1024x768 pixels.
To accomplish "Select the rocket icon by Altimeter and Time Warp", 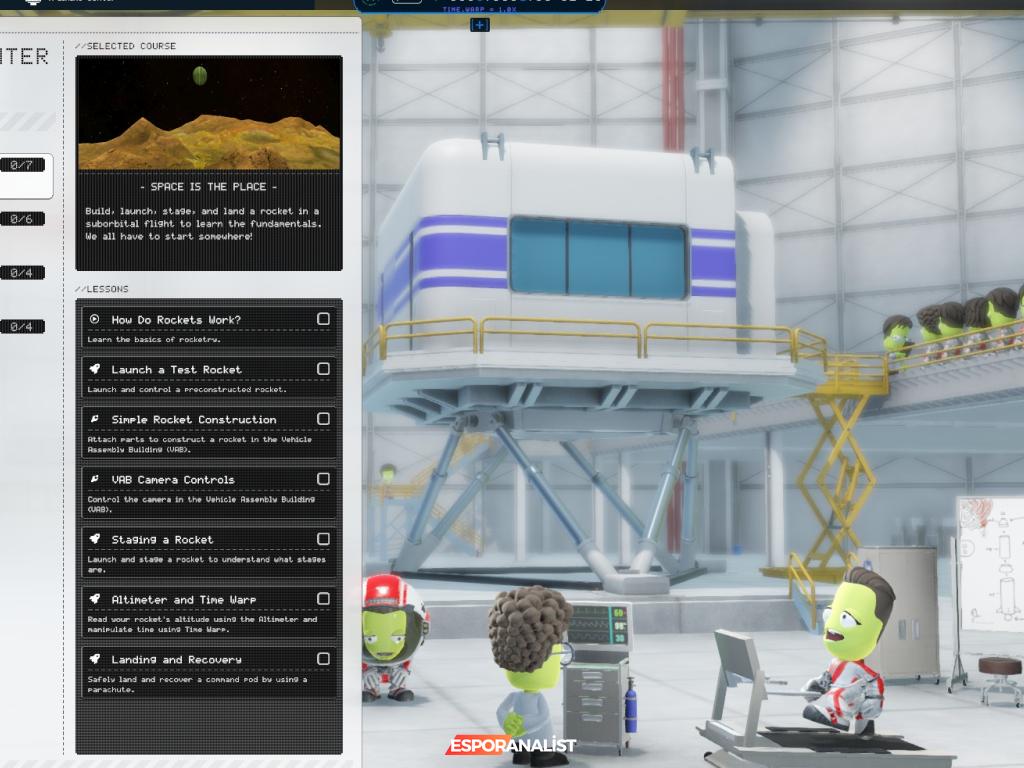I will pos(95,600).
